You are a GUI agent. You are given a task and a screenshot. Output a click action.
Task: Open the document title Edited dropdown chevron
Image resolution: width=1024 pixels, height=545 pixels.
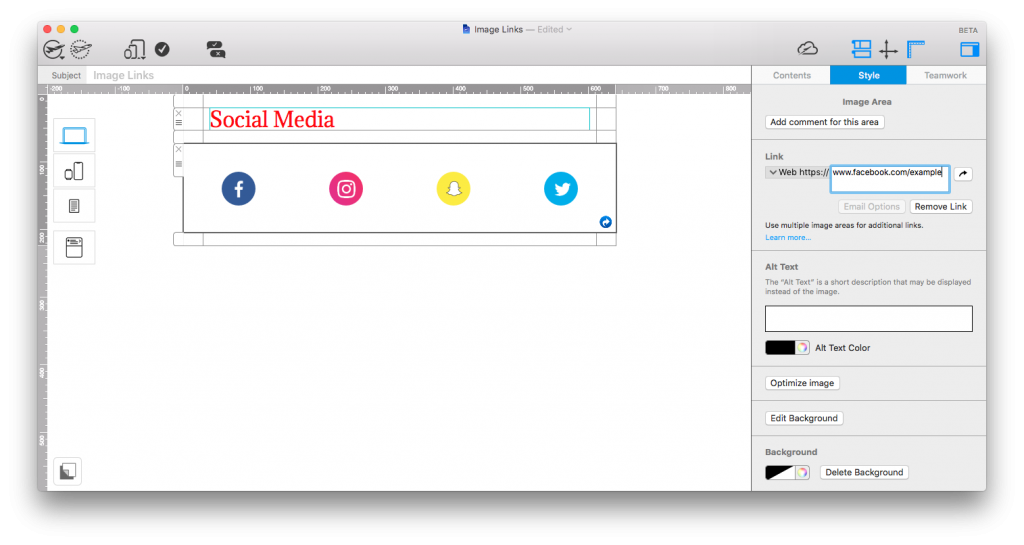pyautogui.click(x=569, y=29)
